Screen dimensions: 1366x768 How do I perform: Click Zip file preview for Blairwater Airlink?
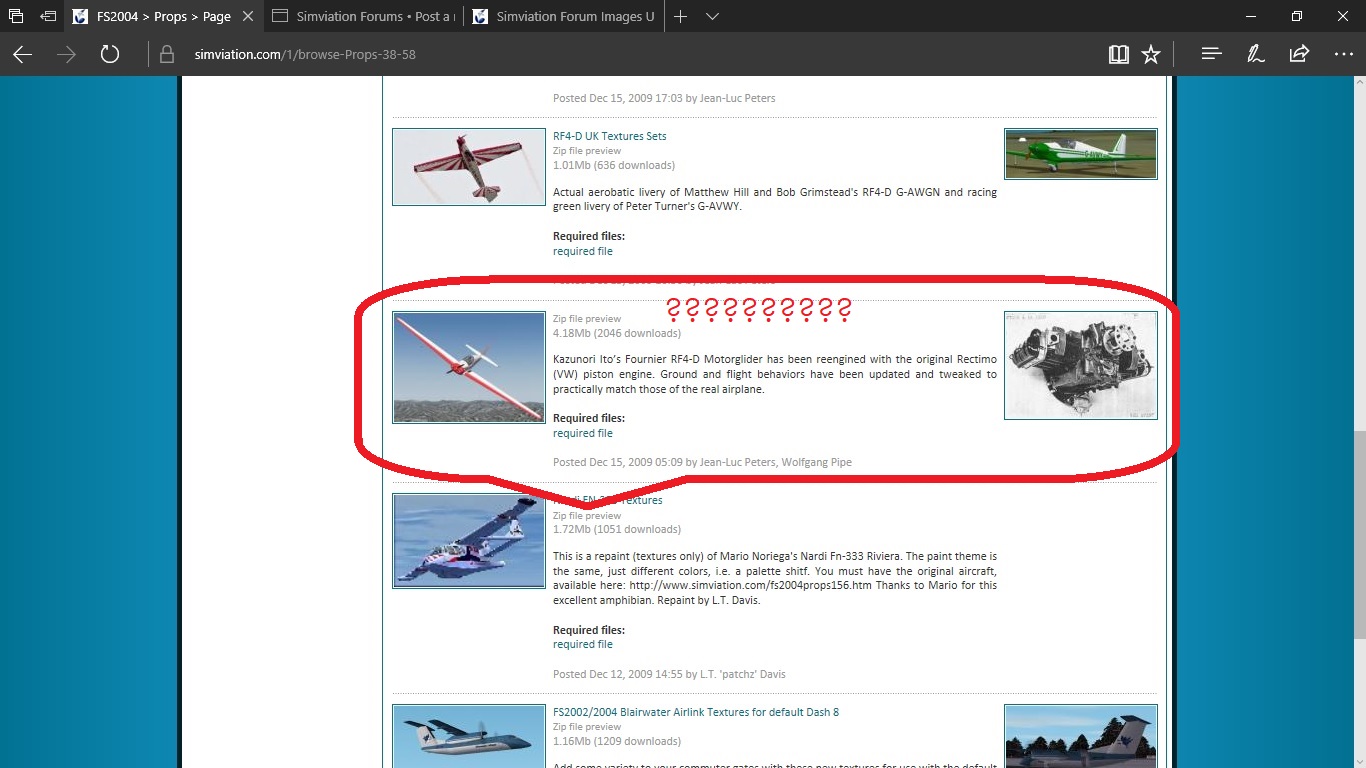click(587, 727)
